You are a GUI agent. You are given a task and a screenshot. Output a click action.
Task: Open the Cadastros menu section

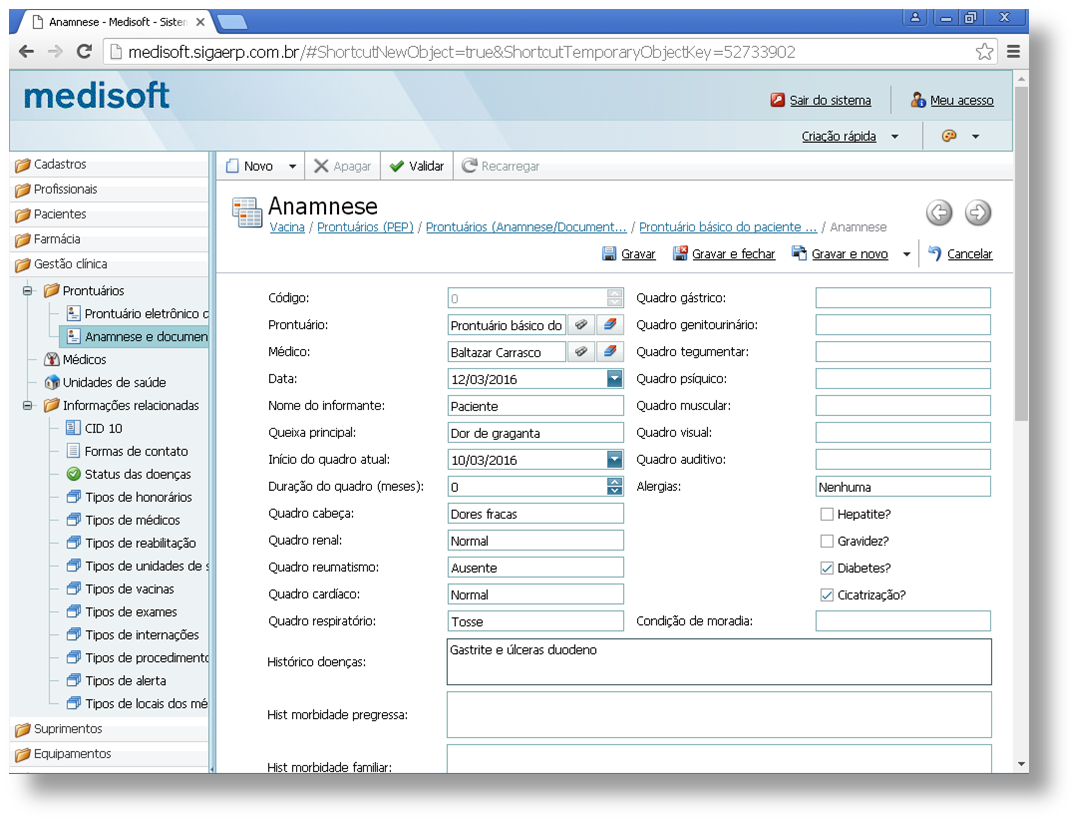pyautogui.click(x=110, y=164)
